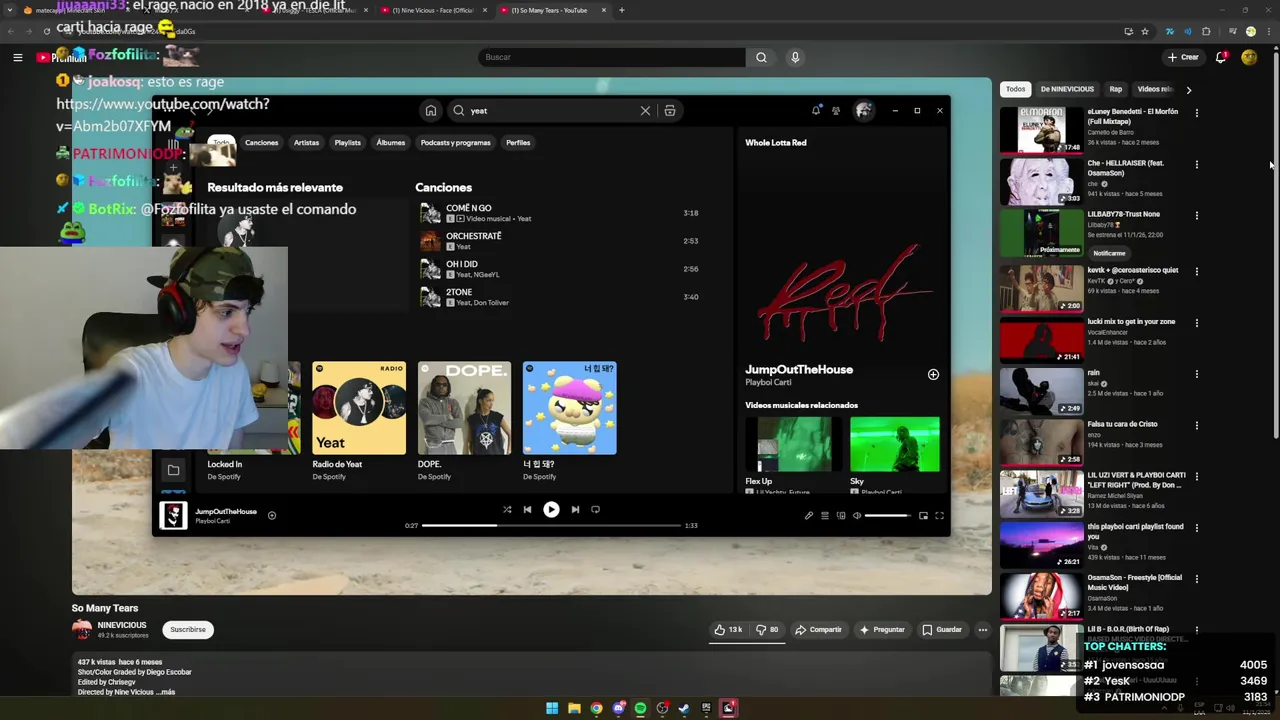Click the Guardar save button
This screenshot has width=1280, height=720.
tap(942, 630)
